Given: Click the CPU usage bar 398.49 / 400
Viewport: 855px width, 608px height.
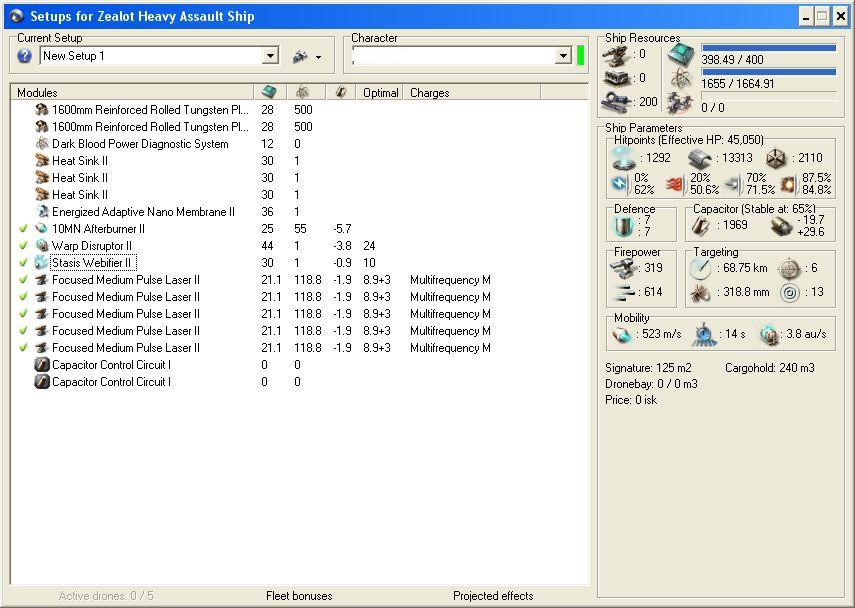Looking at the screenshot, I should (769, 48).
